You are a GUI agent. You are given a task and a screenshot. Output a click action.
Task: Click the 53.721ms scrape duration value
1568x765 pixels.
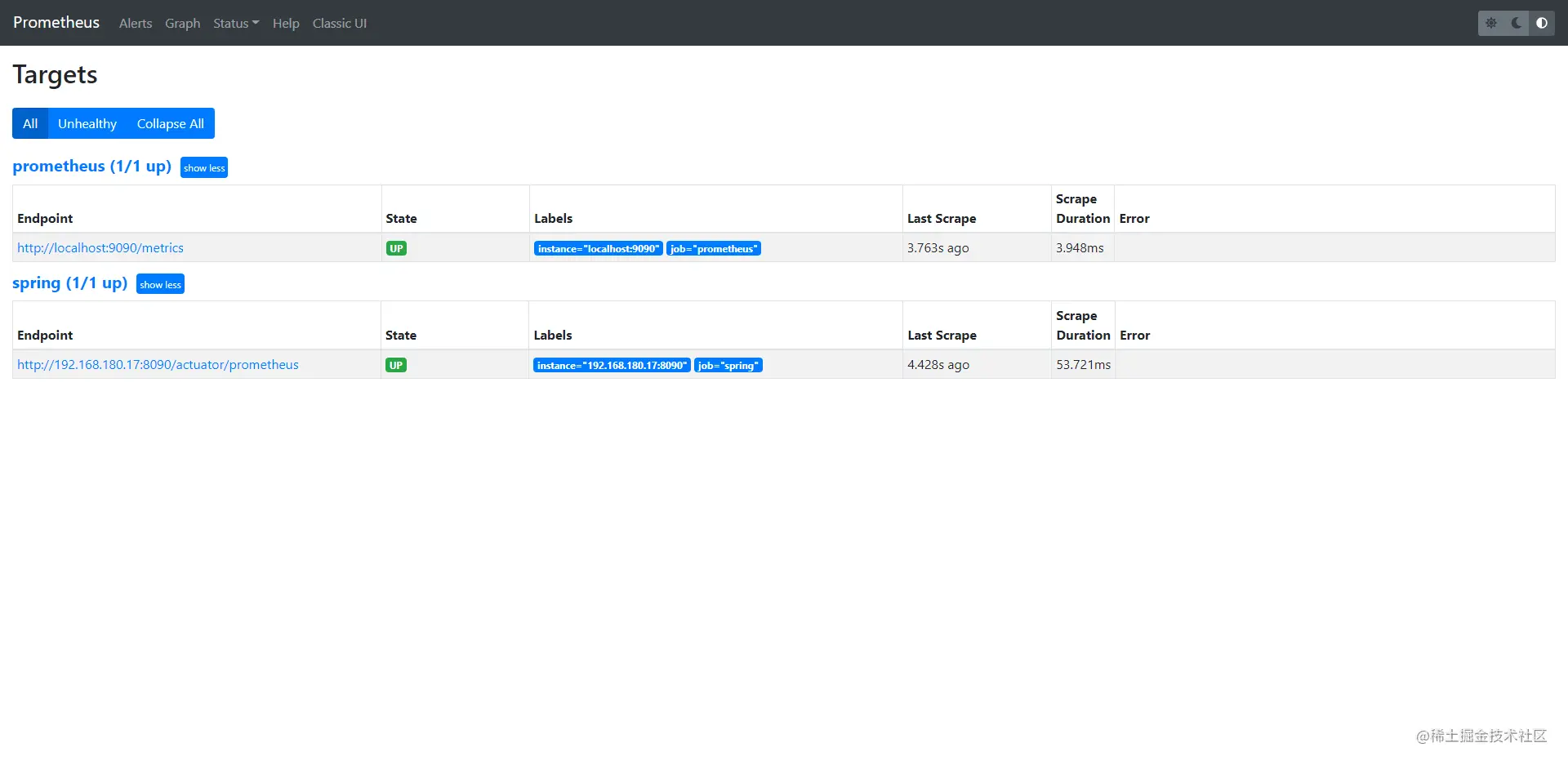pos(1084,364)
